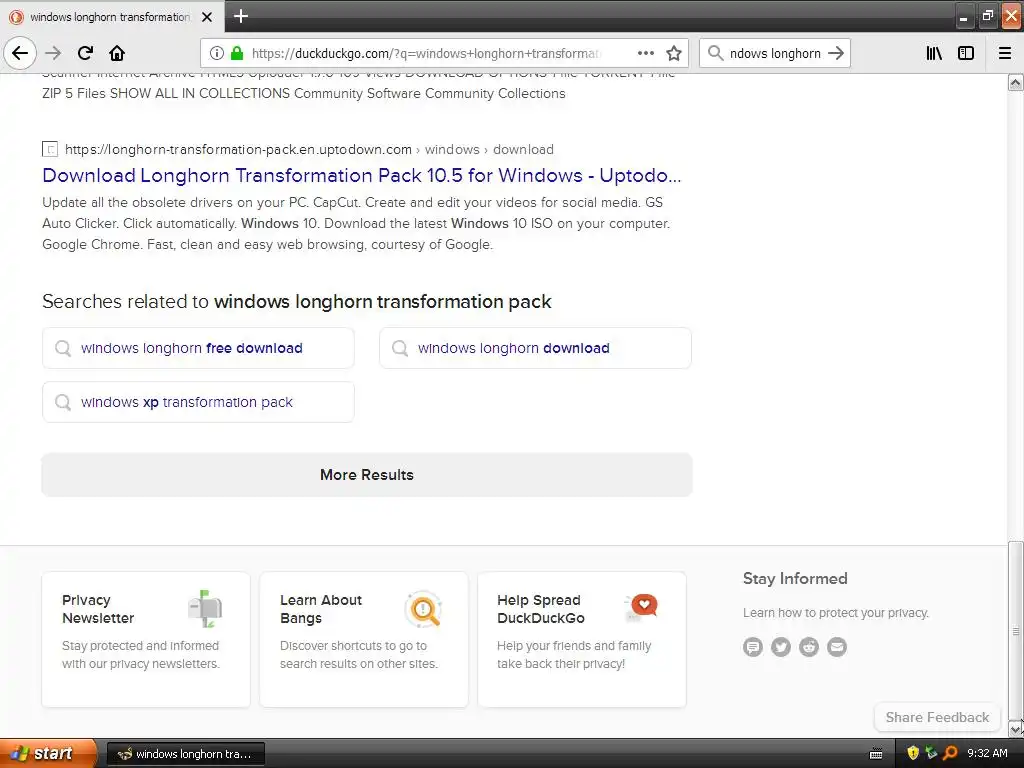
Task: Submit search with the arrow button
Action: [836, 53]
